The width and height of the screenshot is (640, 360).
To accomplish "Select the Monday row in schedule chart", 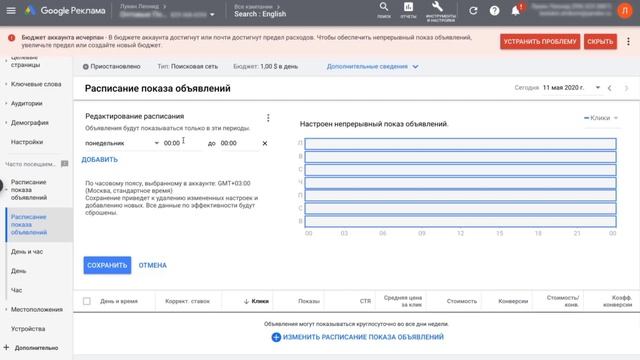I will pos(460,144).
